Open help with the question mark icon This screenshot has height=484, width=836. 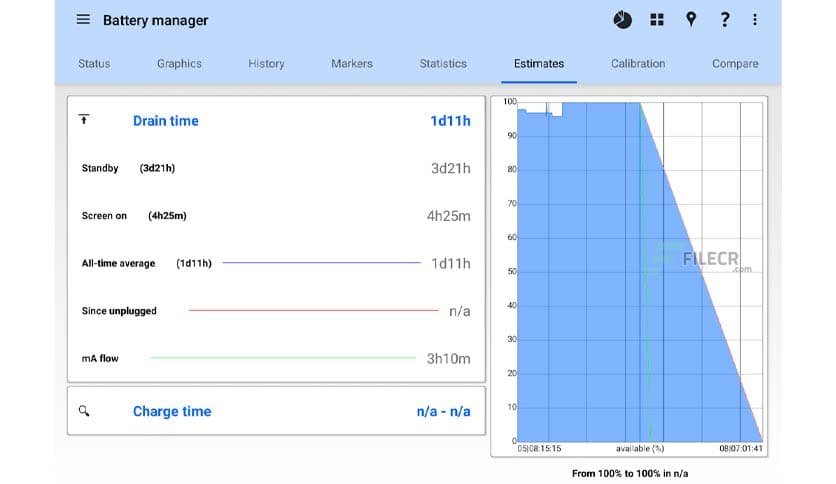tap(724, 20)
